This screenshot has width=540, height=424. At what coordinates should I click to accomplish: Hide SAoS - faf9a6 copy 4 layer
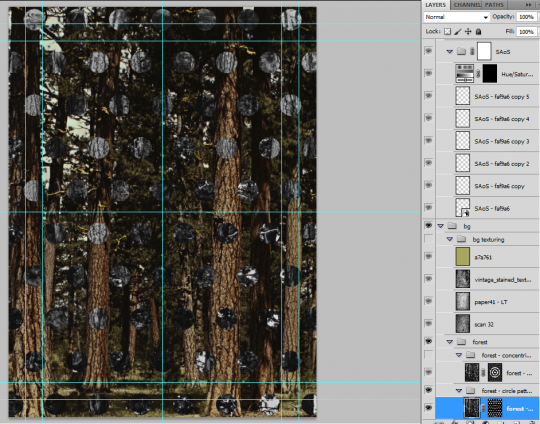(428, 118)
